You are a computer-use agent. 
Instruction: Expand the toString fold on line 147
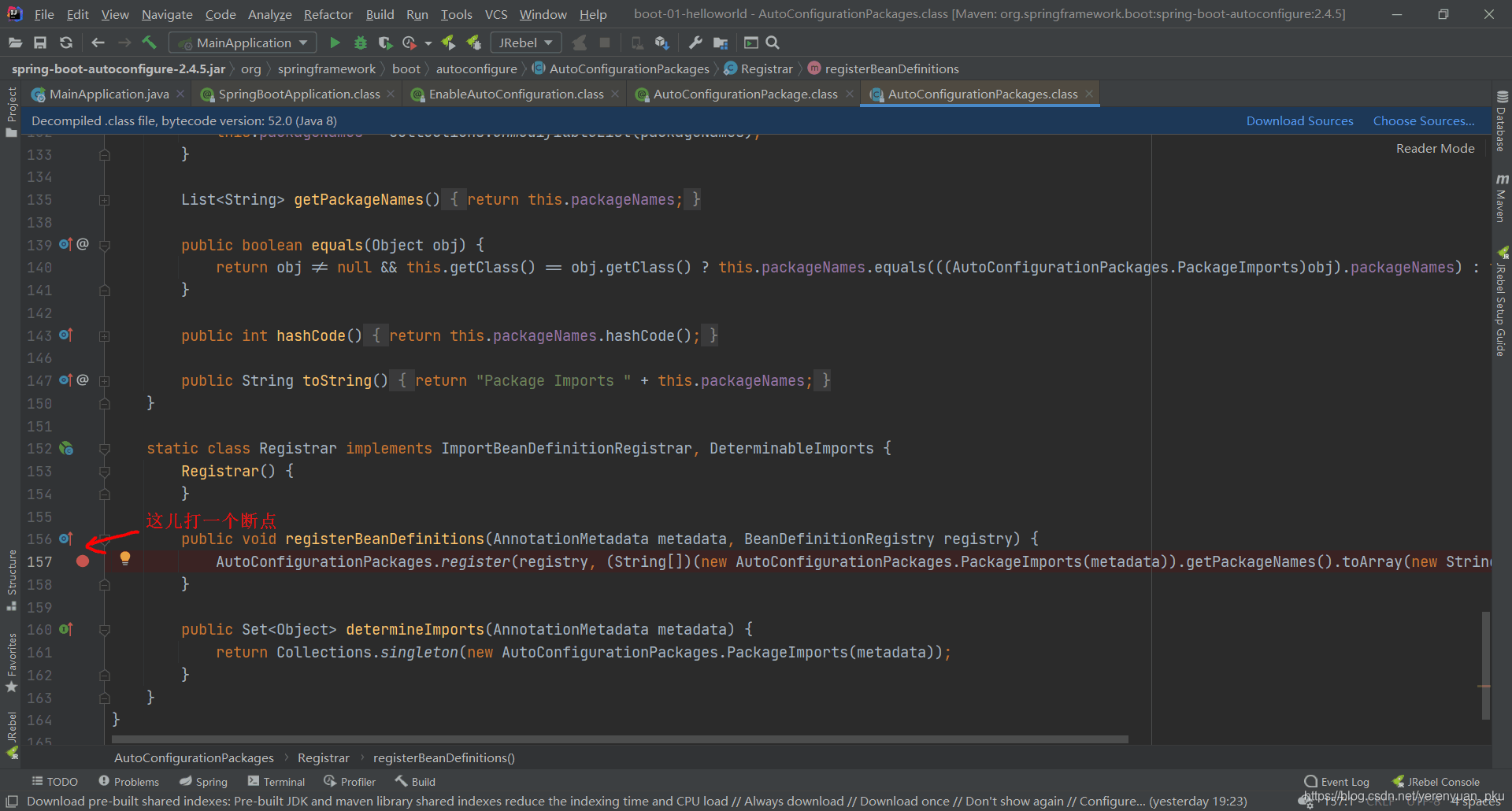click(104, 381)
